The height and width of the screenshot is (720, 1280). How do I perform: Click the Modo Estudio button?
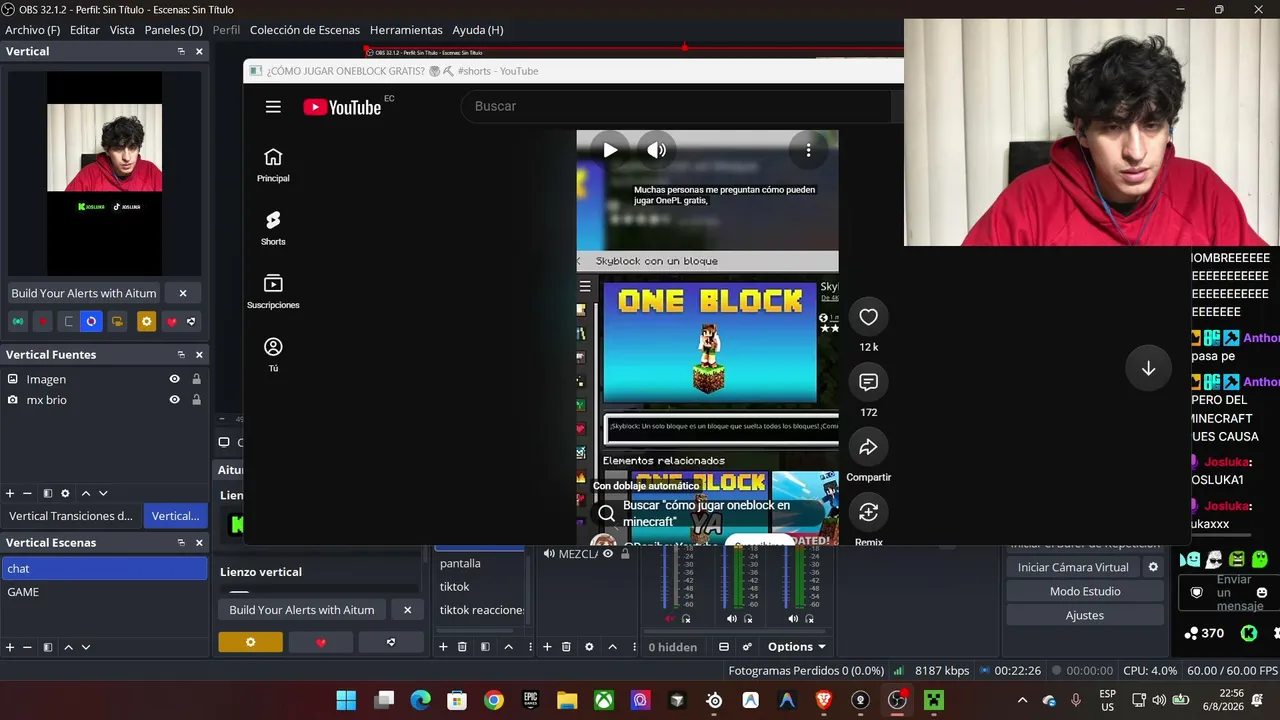pyautogui.click(x=1085, y=591)
